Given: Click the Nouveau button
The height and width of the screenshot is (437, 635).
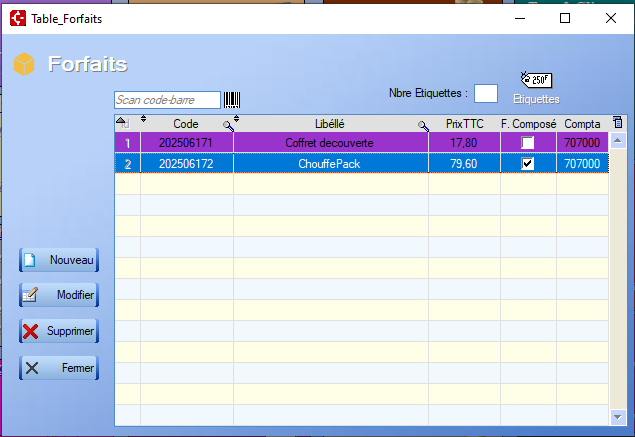Looking at the screenshot, I should (x=59, y=260).
